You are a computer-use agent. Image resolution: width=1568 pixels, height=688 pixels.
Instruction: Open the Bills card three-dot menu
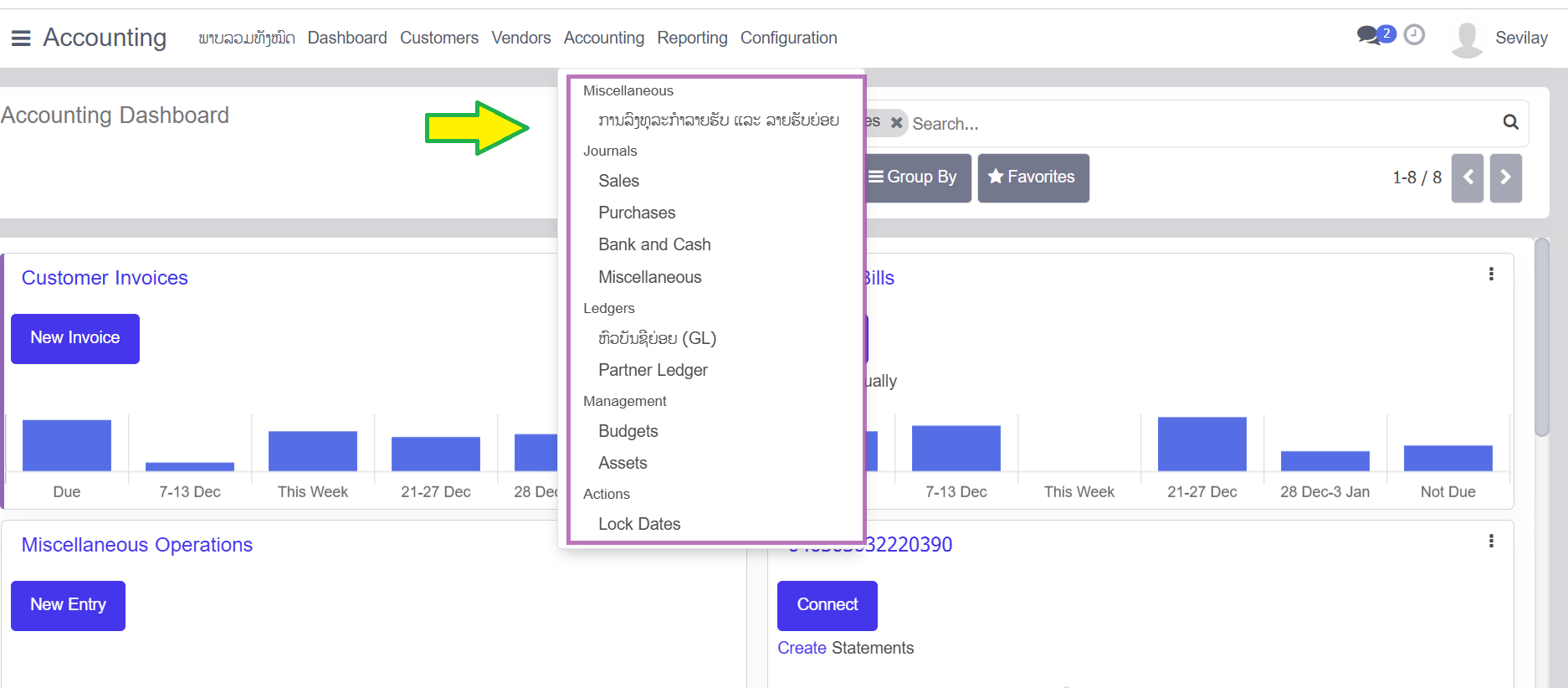[1491, 275]
